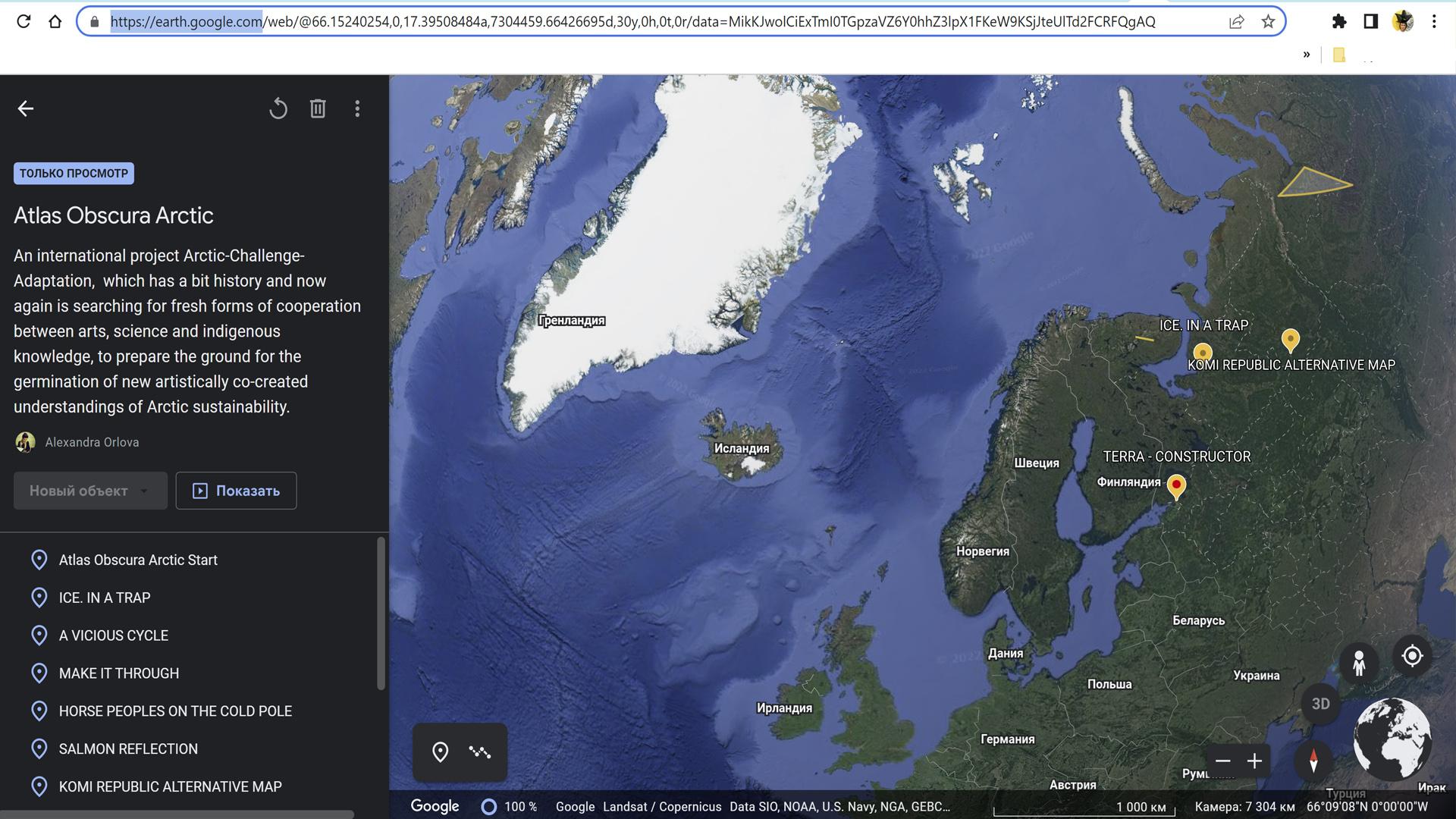1456x819 pixels.
Task: Expand the new feature dropdown
Action: [x=90, y=491]
